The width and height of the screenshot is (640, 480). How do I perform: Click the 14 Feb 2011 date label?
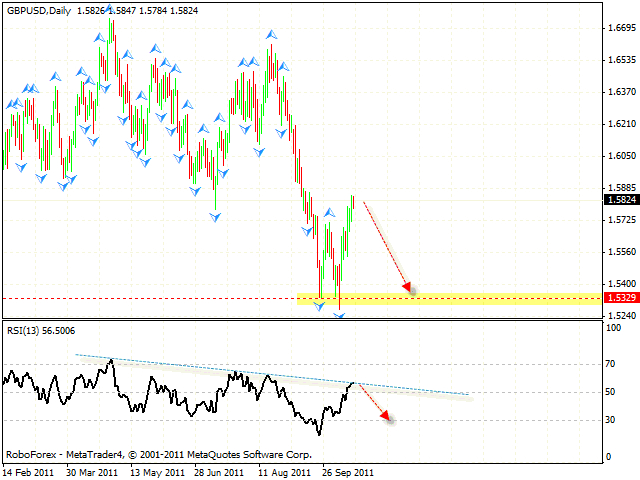click(29, 470)
